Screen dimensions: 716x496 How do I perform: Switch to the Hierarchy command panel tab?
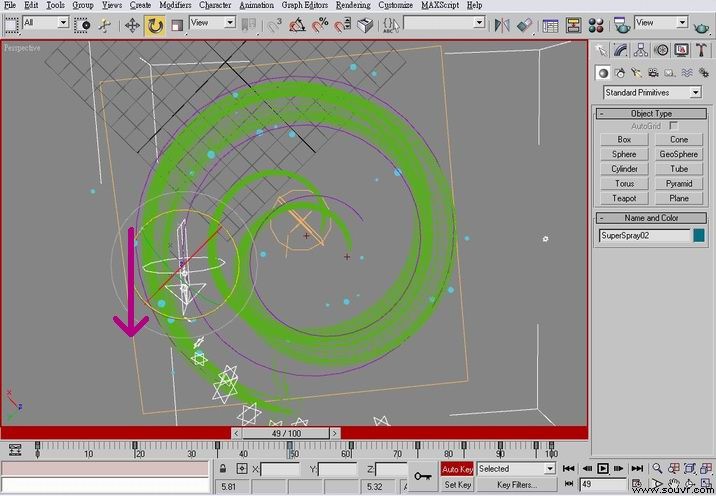click(x=641, y=50)
